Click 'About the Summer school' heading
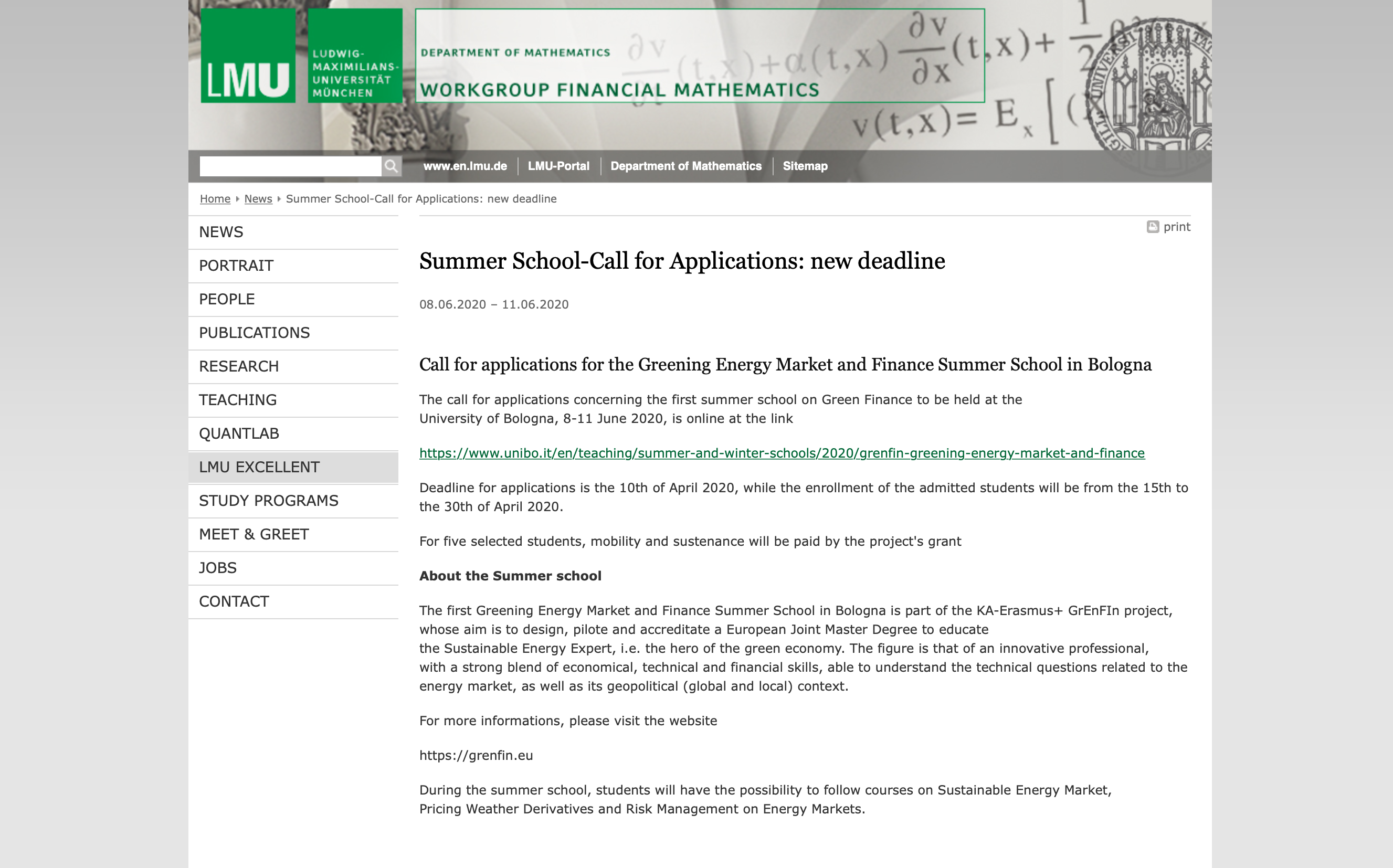This screenshot has height=868, width=1393. click(x=511, y=576)
